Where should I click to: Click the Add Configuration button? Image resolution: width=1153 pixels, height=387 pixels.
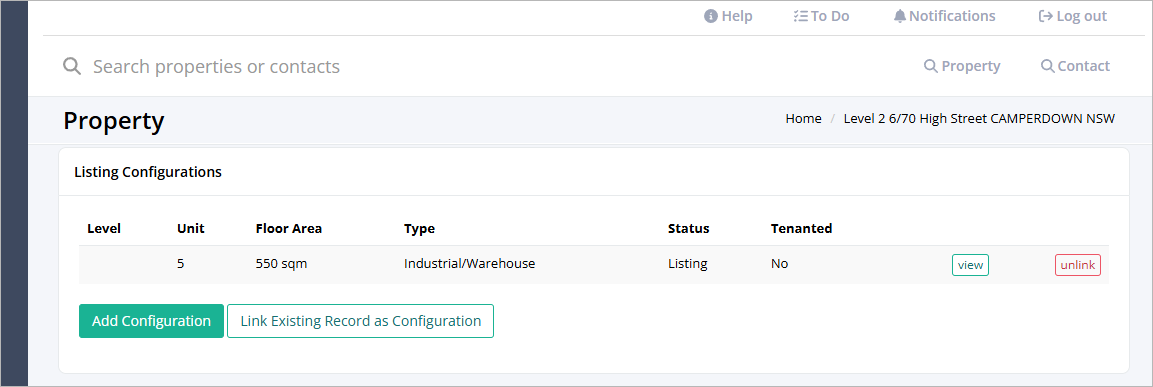click(x=151, y=321)
